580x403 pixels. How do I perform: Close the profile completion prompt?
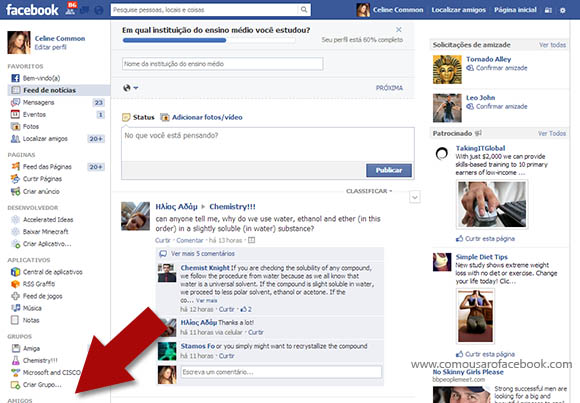(x=399, y=29)
